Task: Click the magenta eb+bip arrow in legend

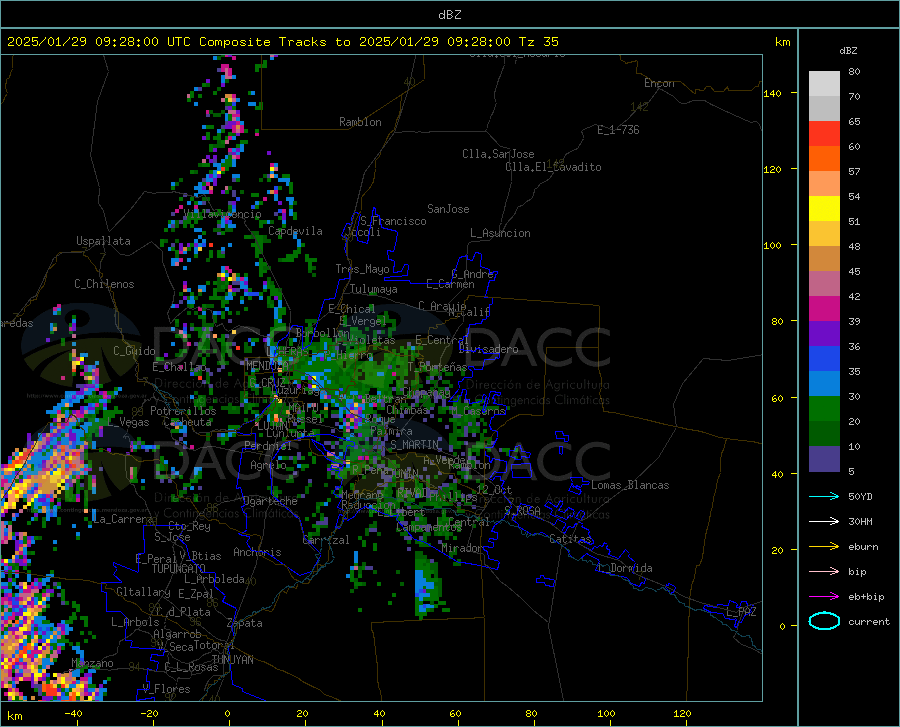Action: coord(824,597)
